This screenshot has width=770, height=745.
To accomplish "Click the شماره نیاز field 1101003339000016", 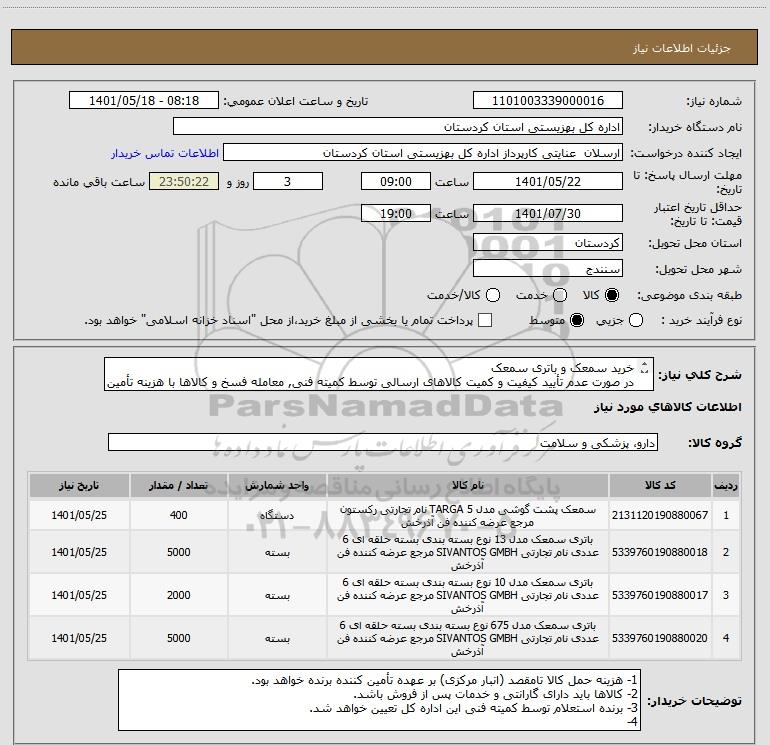I will [548, 101].
